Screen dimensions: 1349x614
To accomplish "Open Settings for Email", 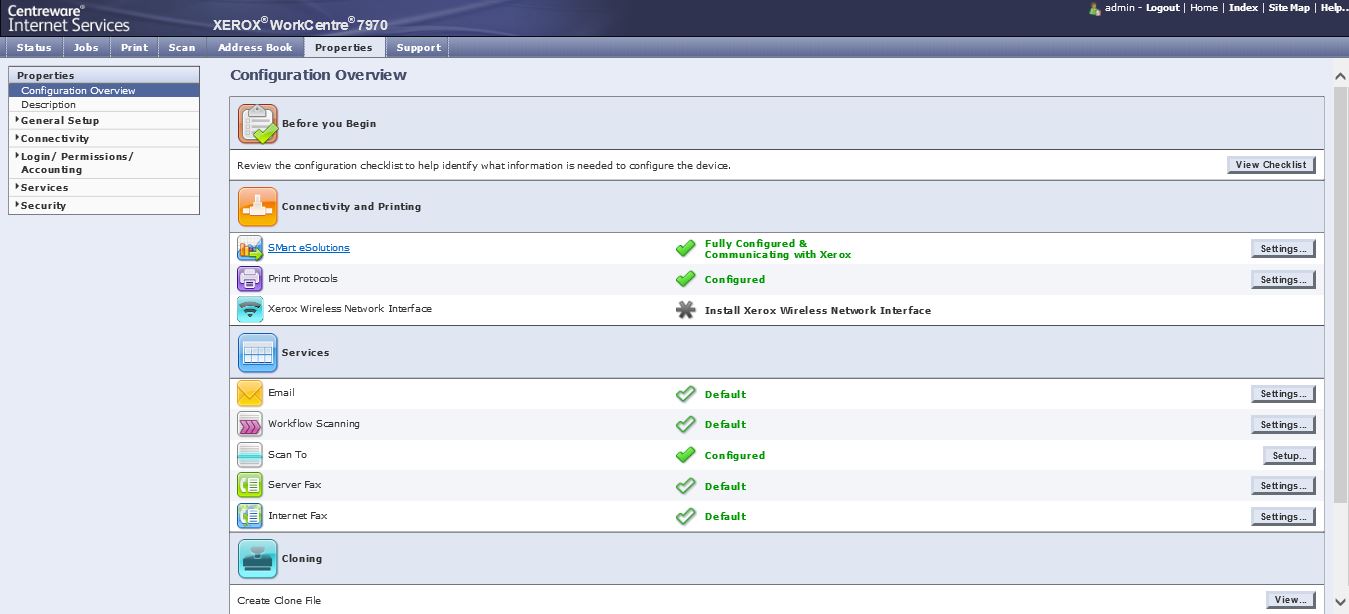I will click(x=1283, y=394).
